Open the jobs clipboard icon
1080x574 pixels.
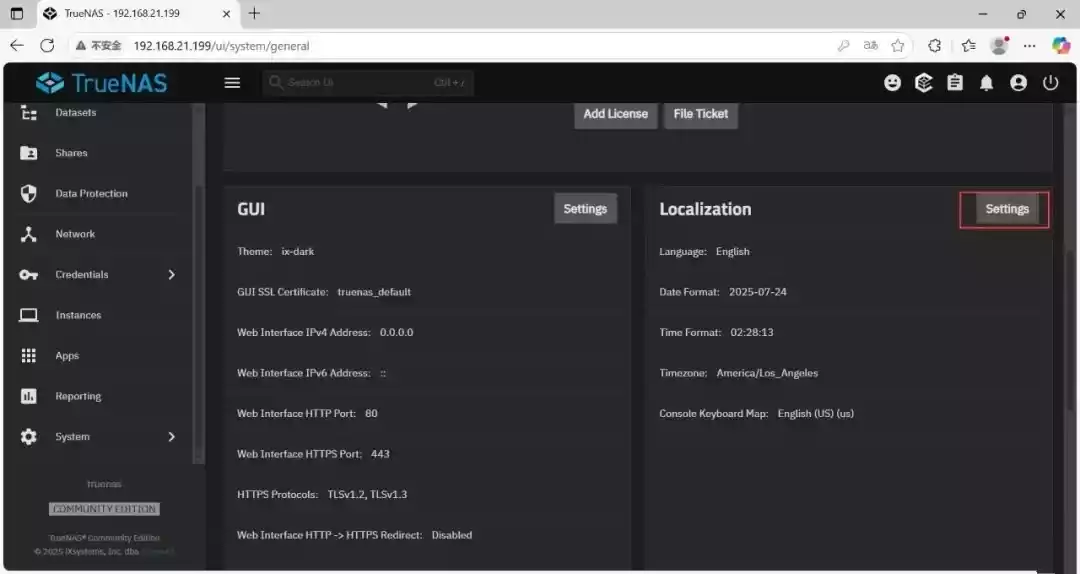tap(955, 83)
